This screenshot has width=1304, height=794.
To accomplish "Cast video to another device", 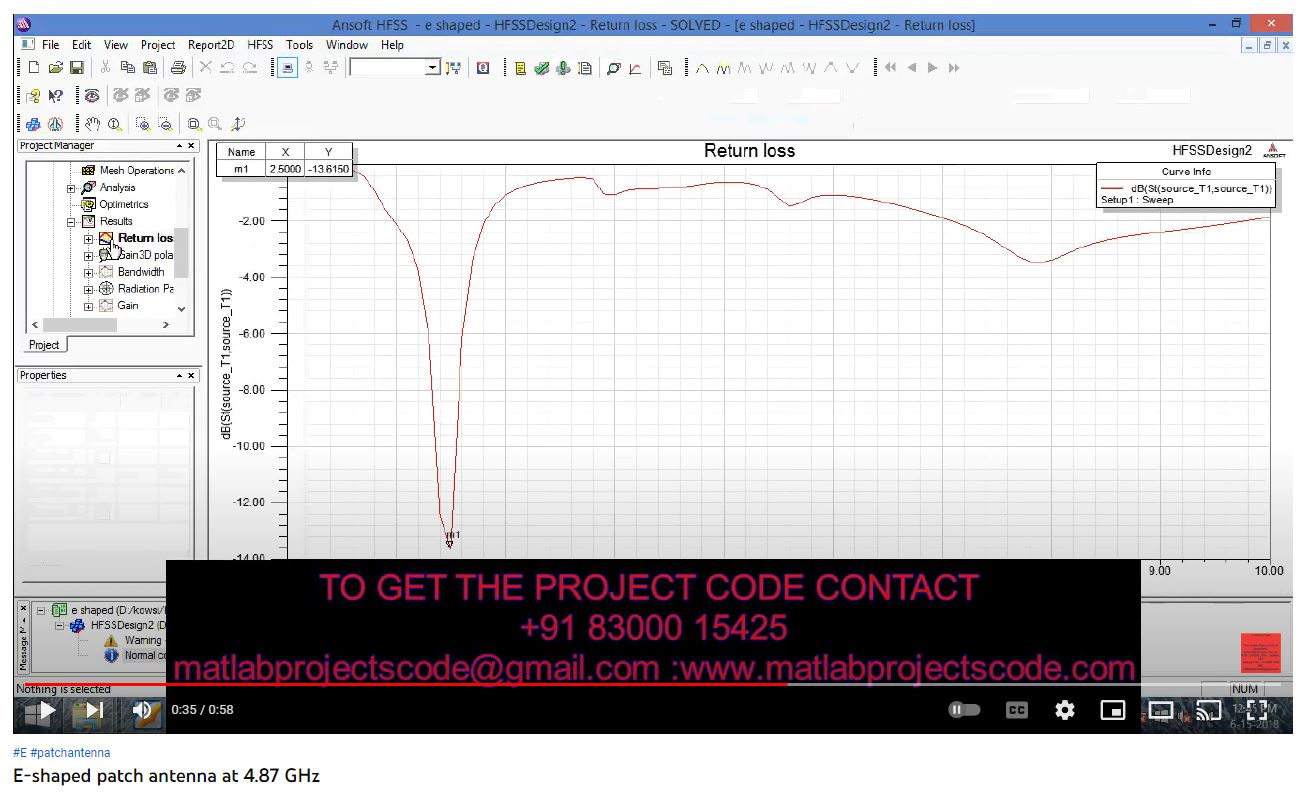I will click(x=1209, y=709).
